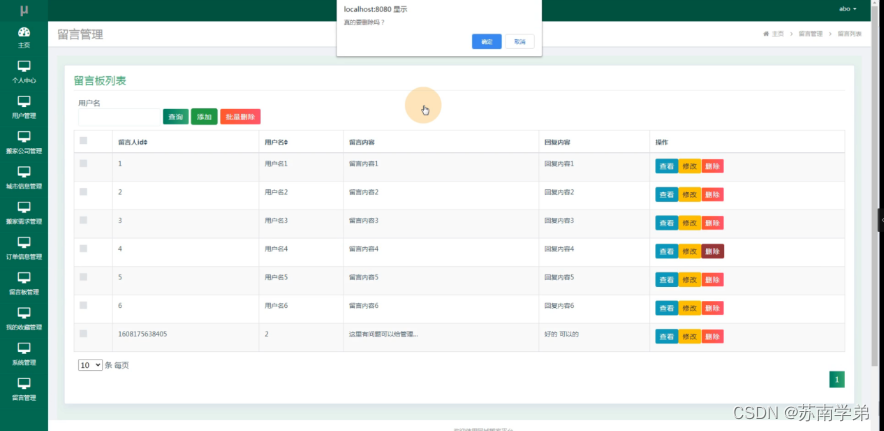Go to 用户管理 in the sidebar
Viewport: 884px width, 431px height.
point(24,108)
